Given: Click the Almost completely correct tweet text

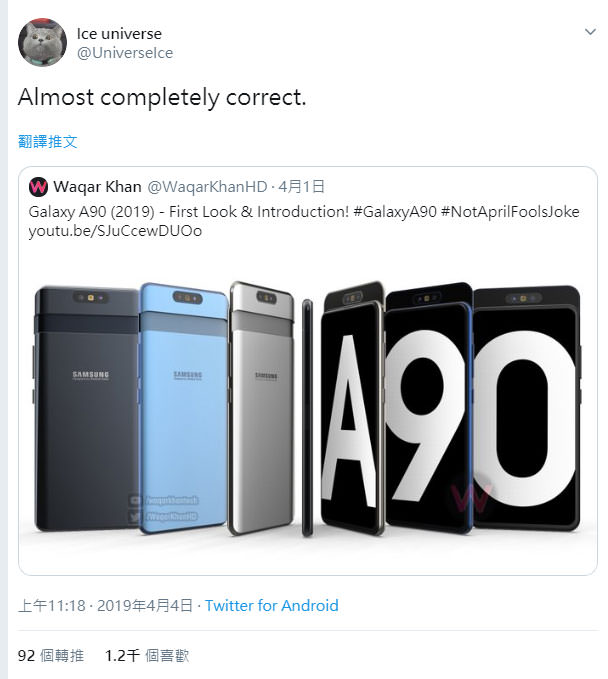Looking at the screenshot, I should pyautogui.click(x=162, y=97).
